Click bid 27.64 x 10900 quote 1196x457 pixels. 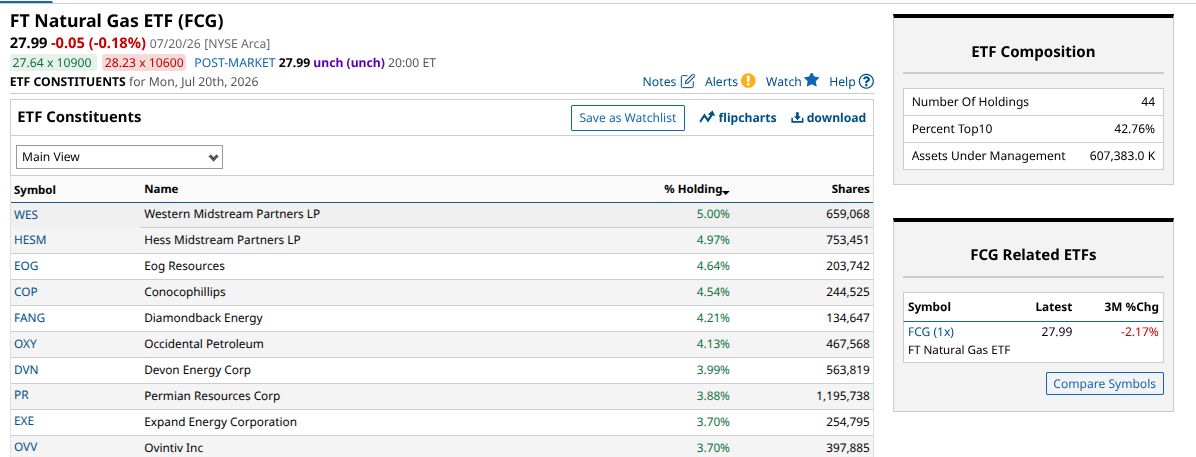[x=53, y=63]
